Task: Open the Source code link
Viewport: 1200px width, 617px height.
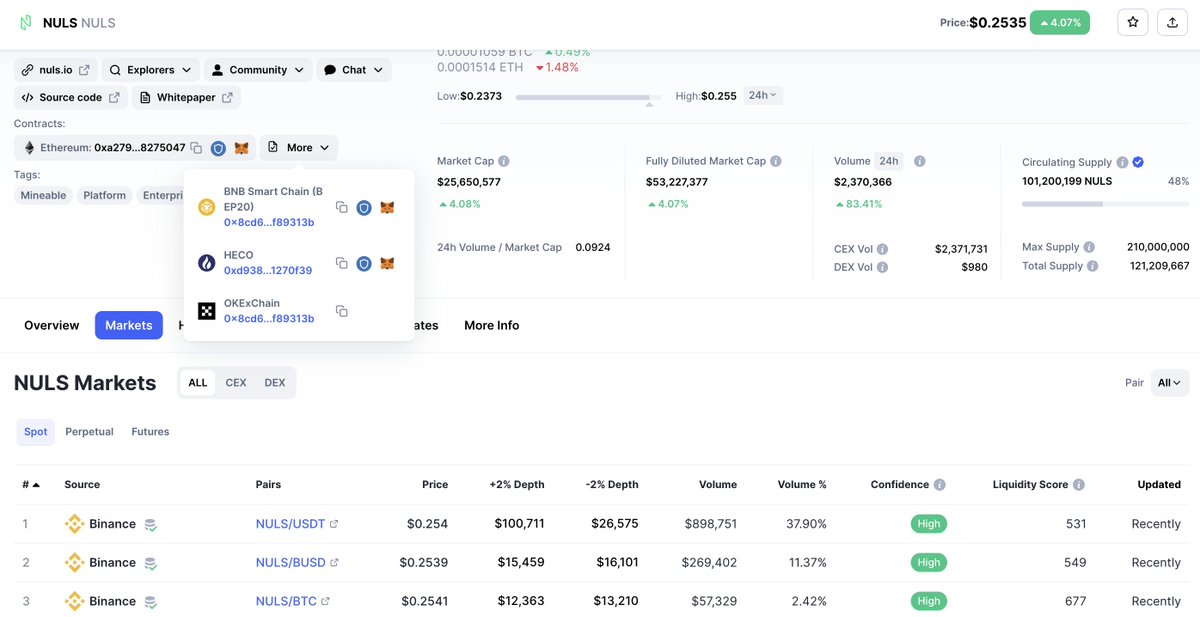Action: (x=70, y=97)
